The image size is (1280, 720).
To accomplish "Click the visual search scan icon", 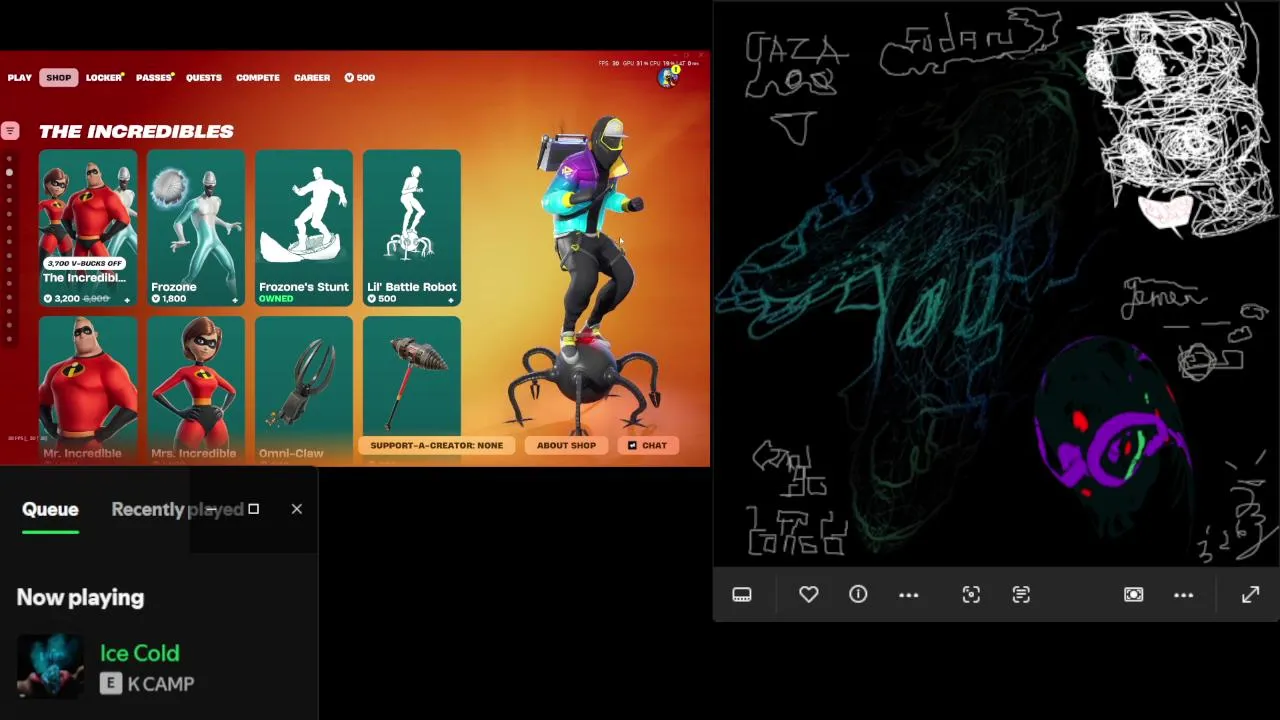I will click(x=971, y=595).
